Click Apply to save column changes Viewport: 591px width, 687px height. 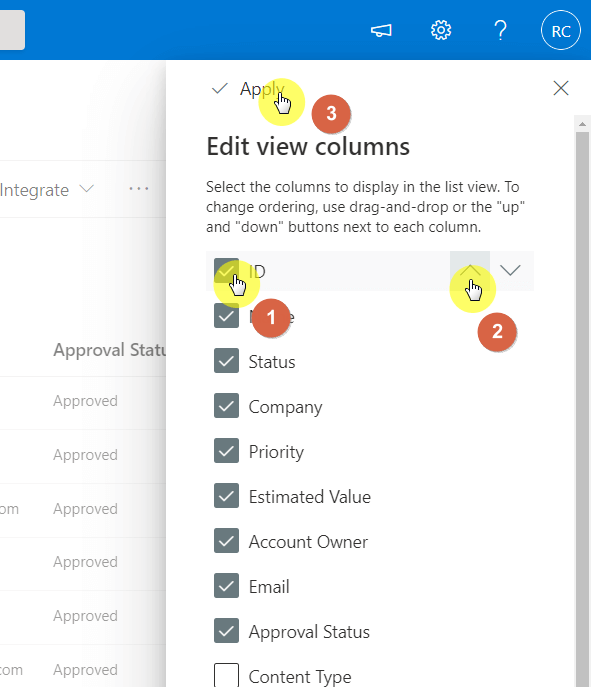click(248, 89)
